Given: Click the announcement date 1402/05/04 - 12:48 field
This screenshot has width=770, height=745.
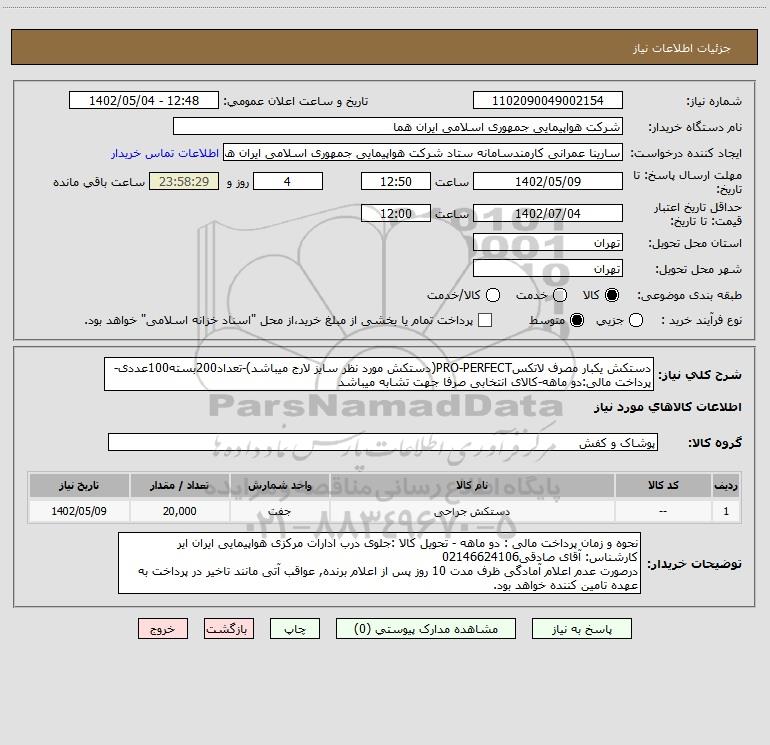Looking at the screenshot, I should tap(144, 101).
